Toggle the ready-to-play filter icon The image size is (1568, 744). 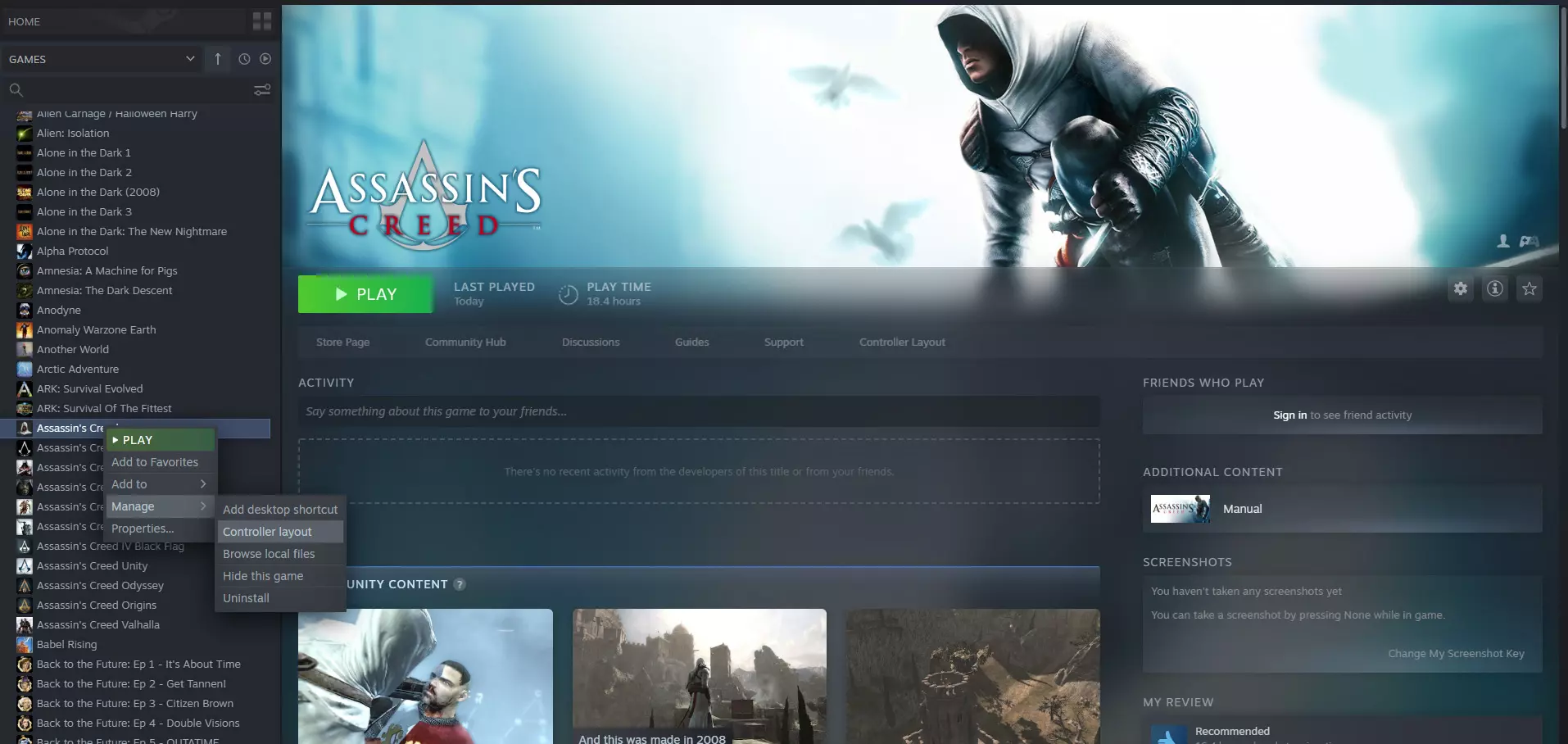click(x=265, y=59)
